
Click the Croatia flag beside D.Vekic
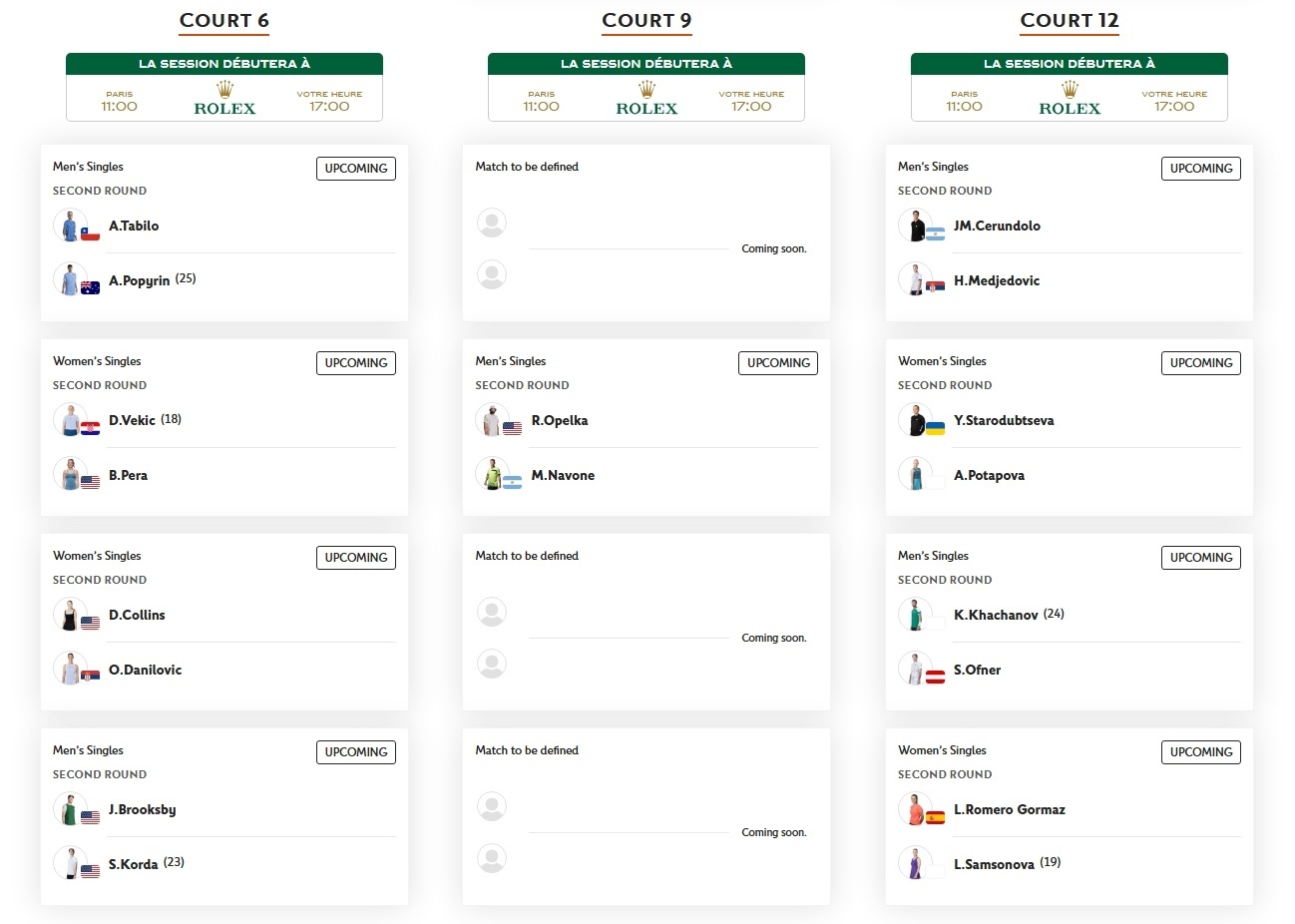(90, 428)
